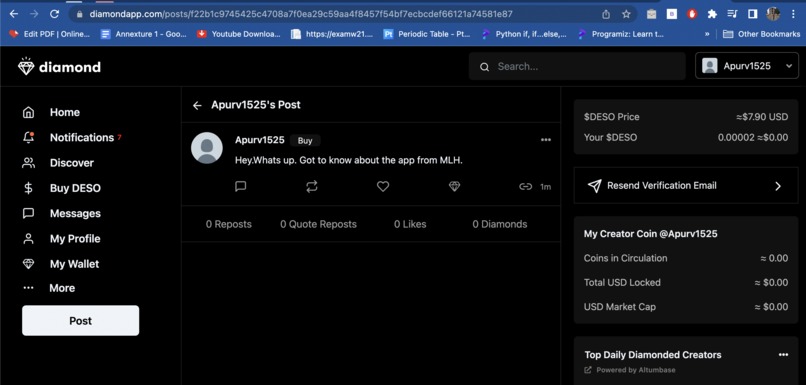The width and height of the screenshot is (806, 385).
Task: Give a diamond to the post
Action: [x=454, y=187]
